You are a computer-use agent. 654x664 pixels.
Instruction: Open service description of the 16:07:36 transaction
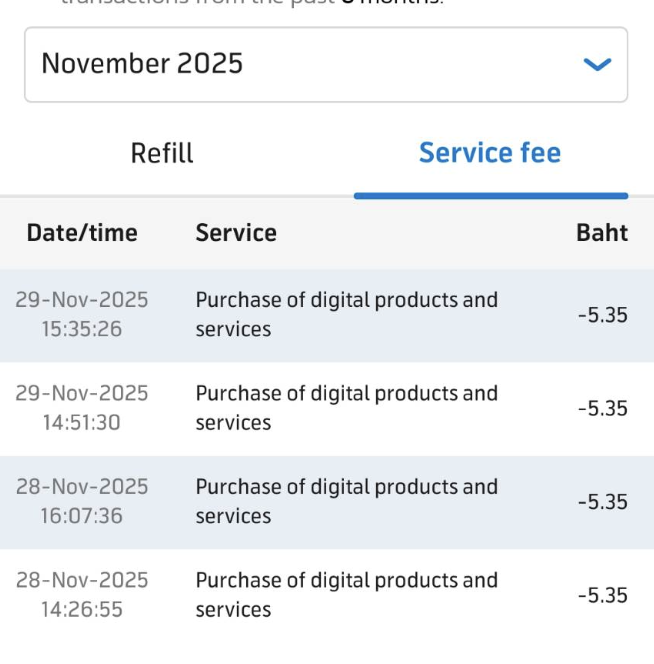(346, 501)
